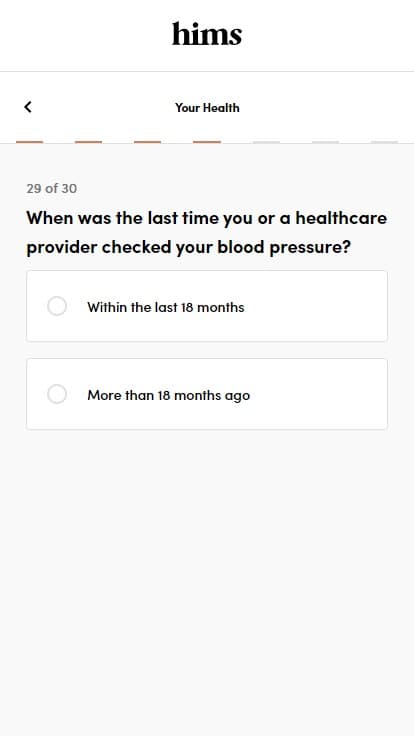Click the third progress bar segment
This screenshot has height=736, width=414.
point(147,142)
